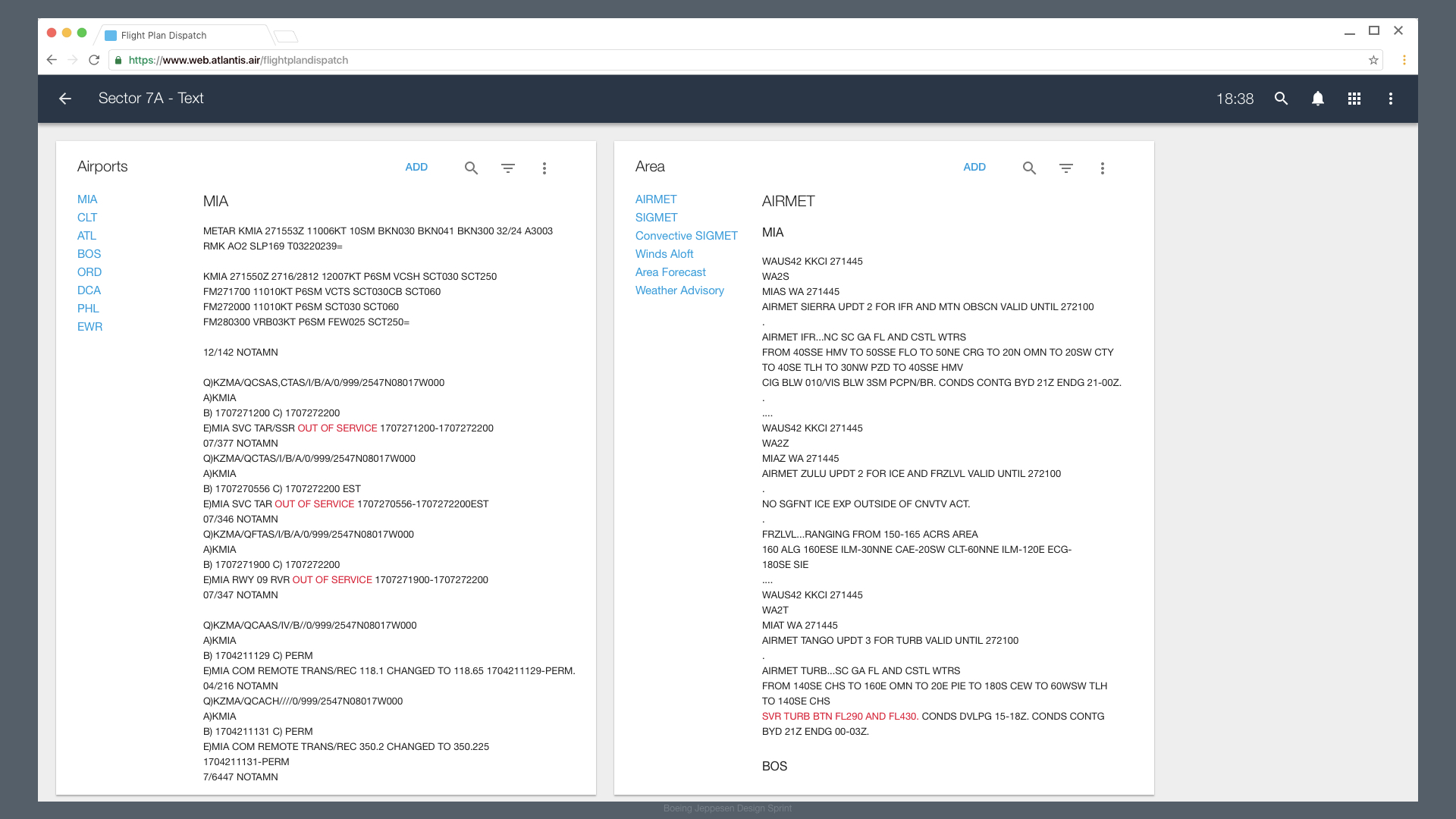1456x819 pixels.
Task: Open the Area panel overflow menu
Action: pyautogui.click(x=1103, y=168)
